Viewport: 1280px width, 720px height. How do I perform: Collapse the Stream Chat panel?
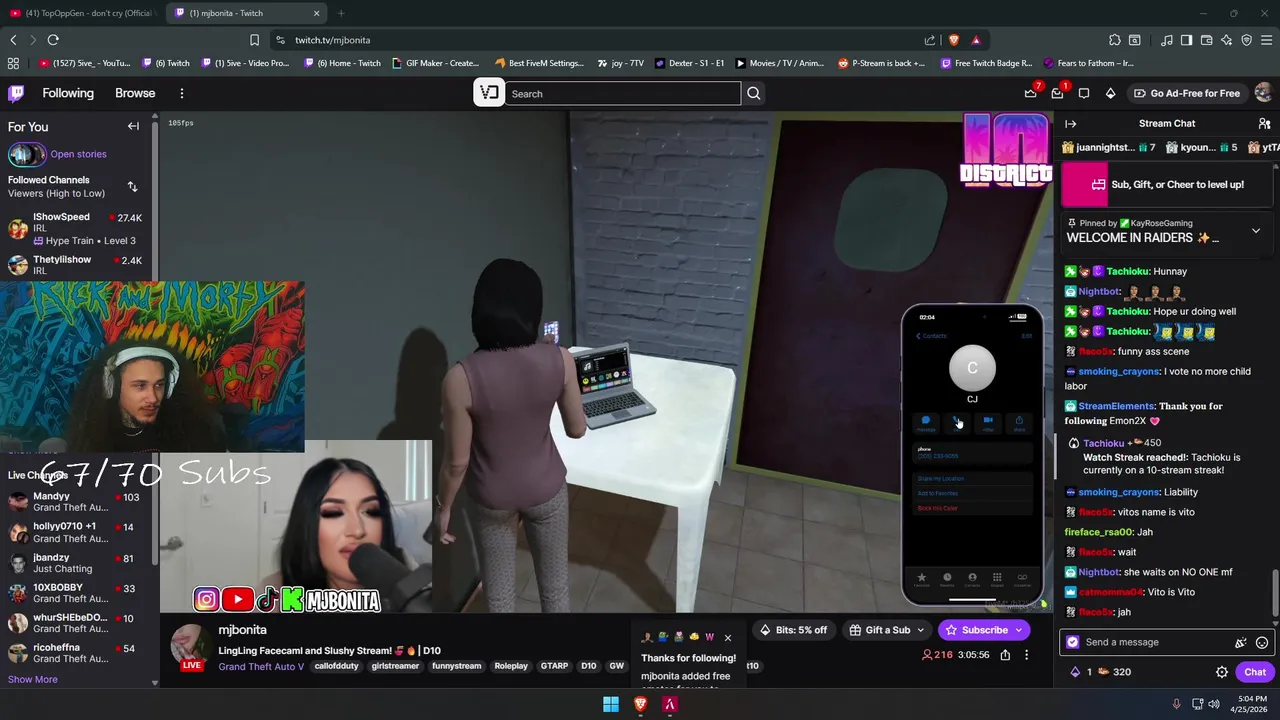tap(1070, 124)
